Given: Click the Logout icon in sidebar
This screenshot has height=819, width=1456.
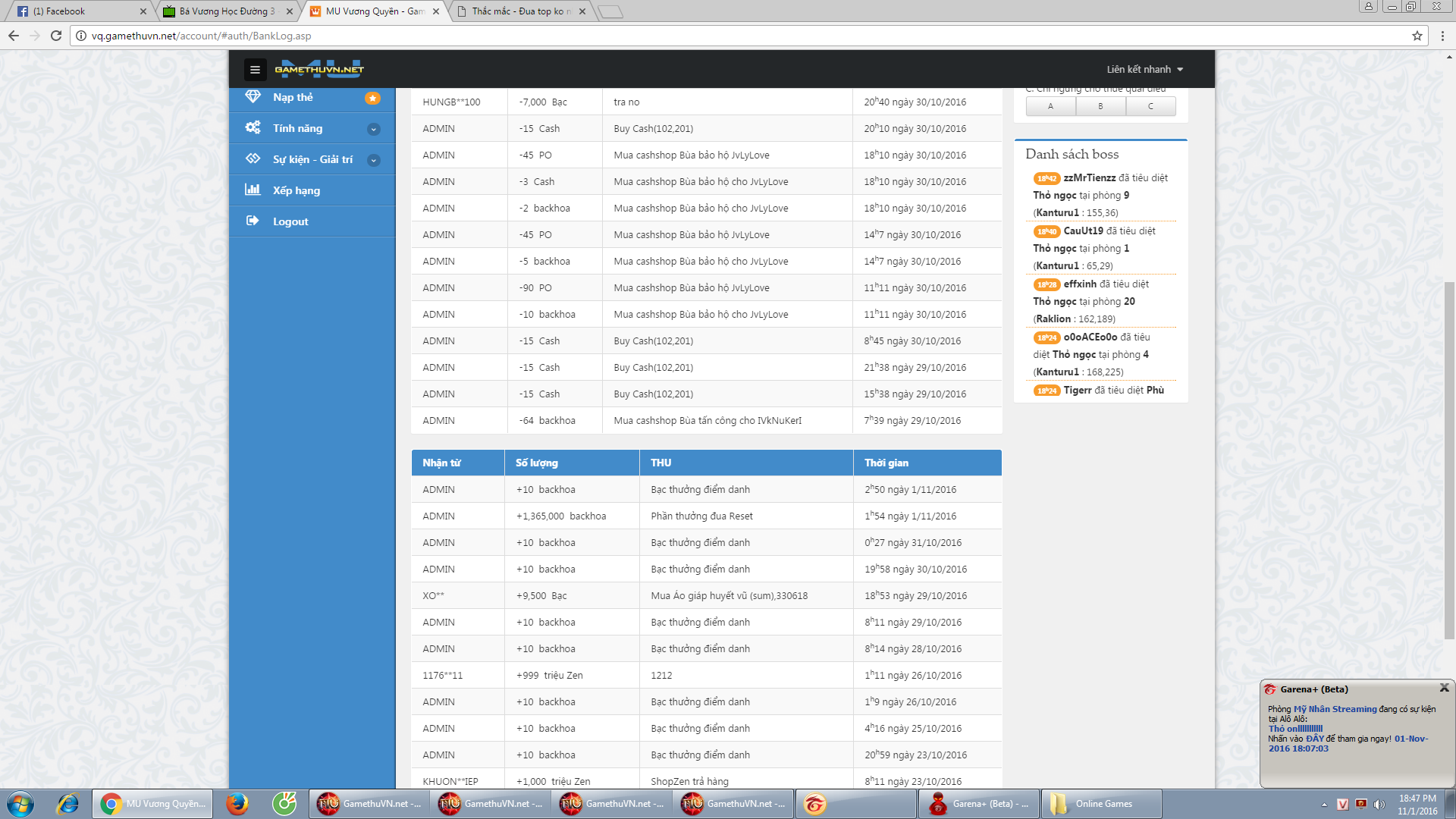Looking at the screenshot, I should click(x=253, y=221).
